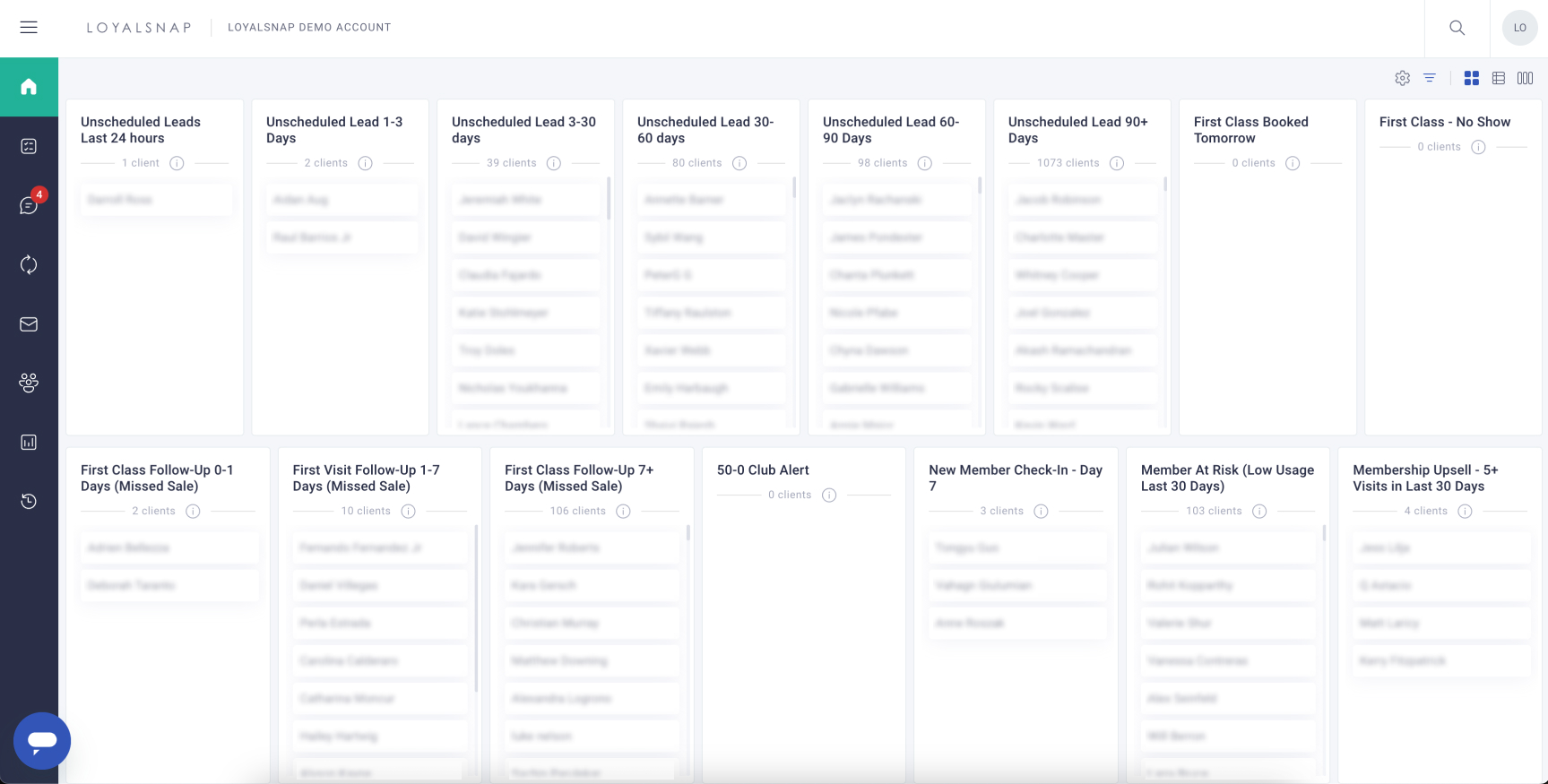1548x784 pixels.
Task: Open Membership Upsell - 5+ Visits heading
Action: [x=1425, y=478]
